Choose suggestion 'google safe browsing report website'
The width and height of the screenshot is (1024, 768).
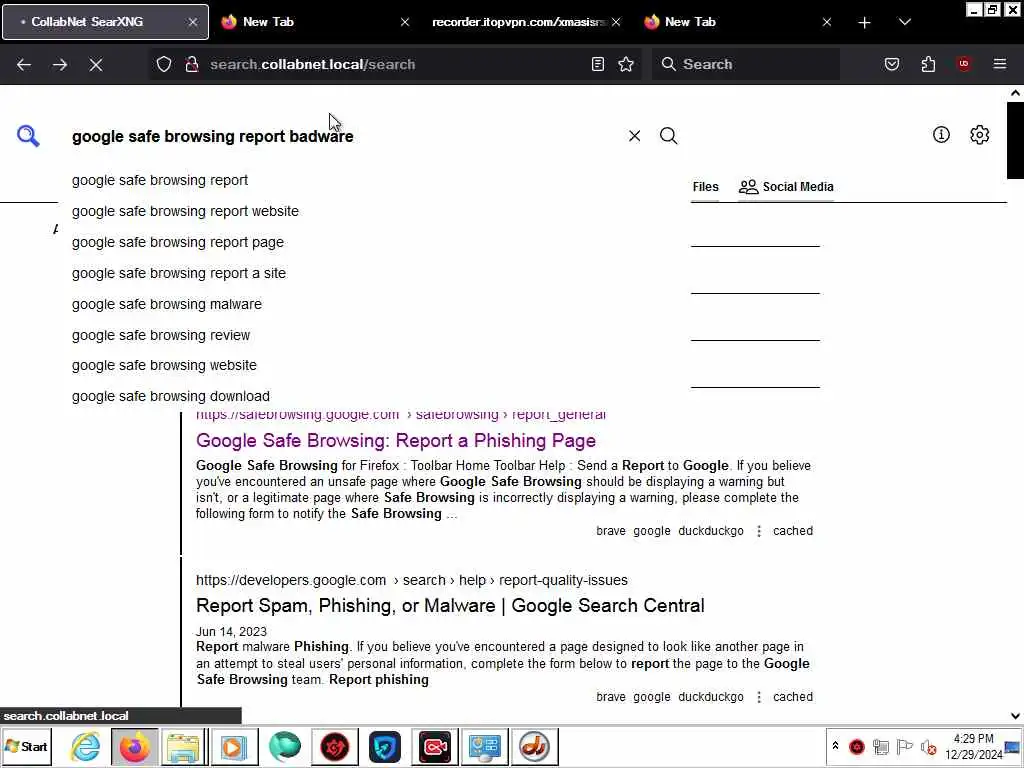pos(185,211)
